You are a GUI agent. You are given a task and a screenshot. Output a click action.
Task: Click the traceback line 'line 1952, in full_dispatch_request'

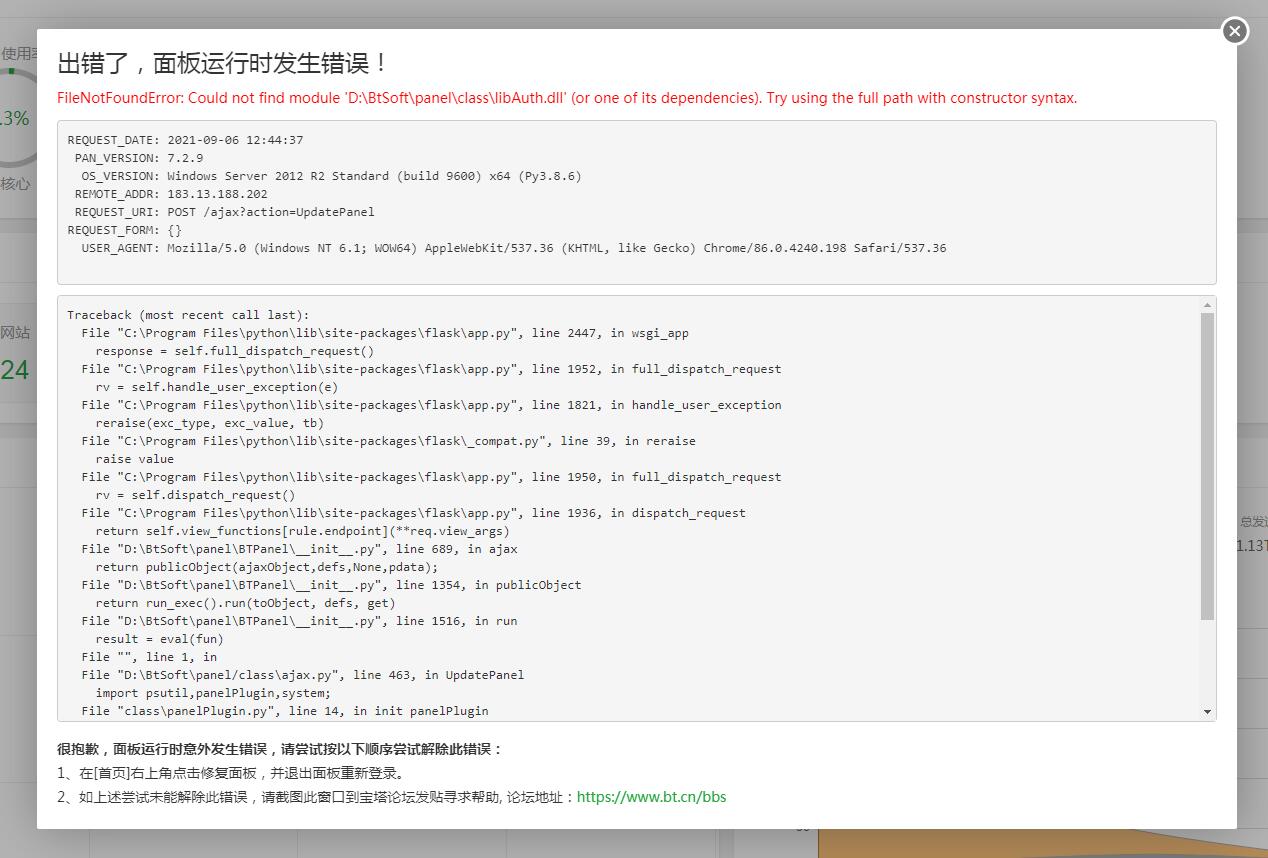[x=431, y=369]
